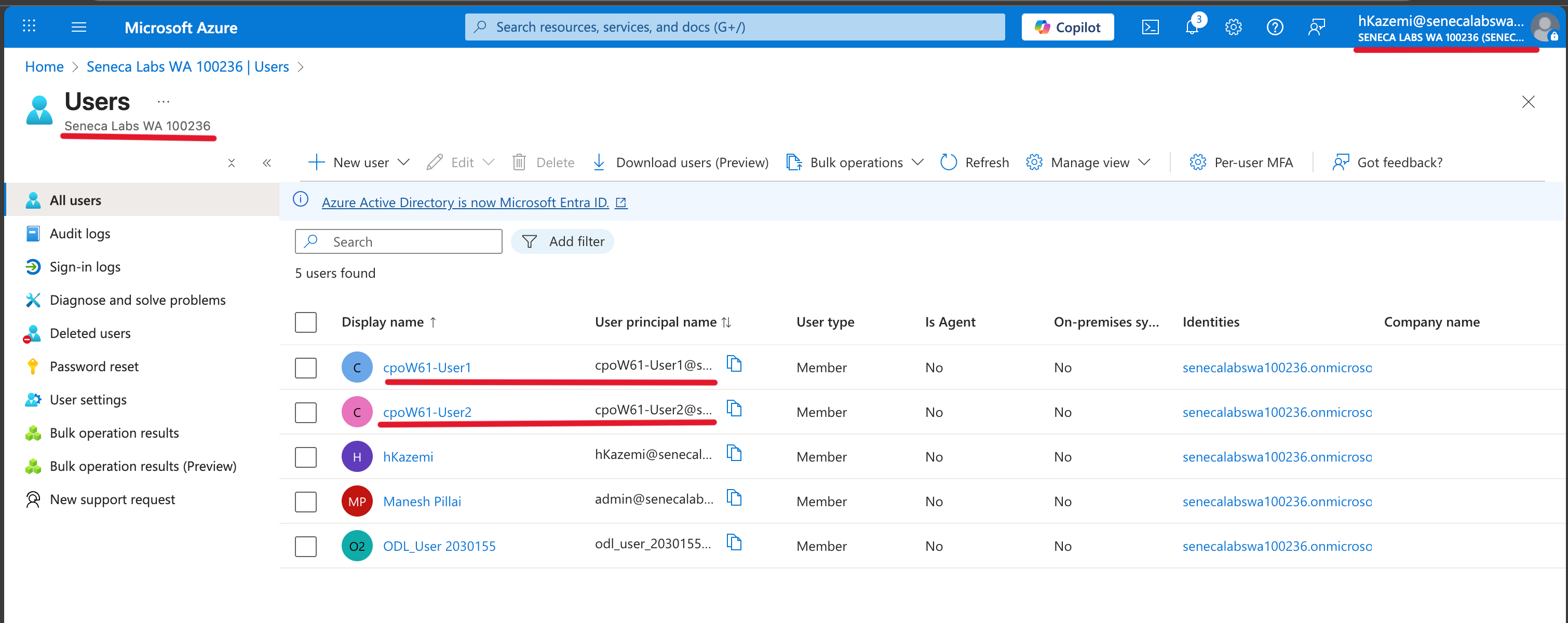Open ODL_User 2030155 user profile
The height and width of the screenshot is (623, 1568).
[439, 546]
